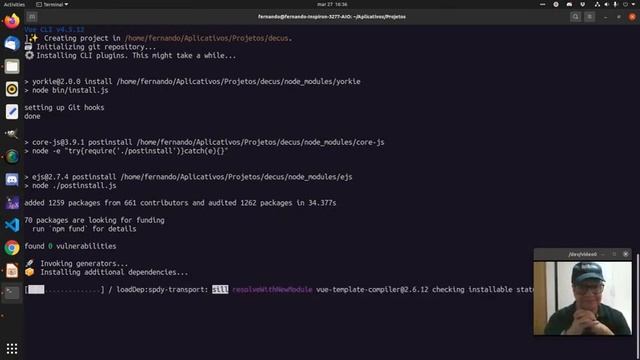Click 'run npm fund for details' line
Viewport: 640px width, 360px height.
click(84, 229)
